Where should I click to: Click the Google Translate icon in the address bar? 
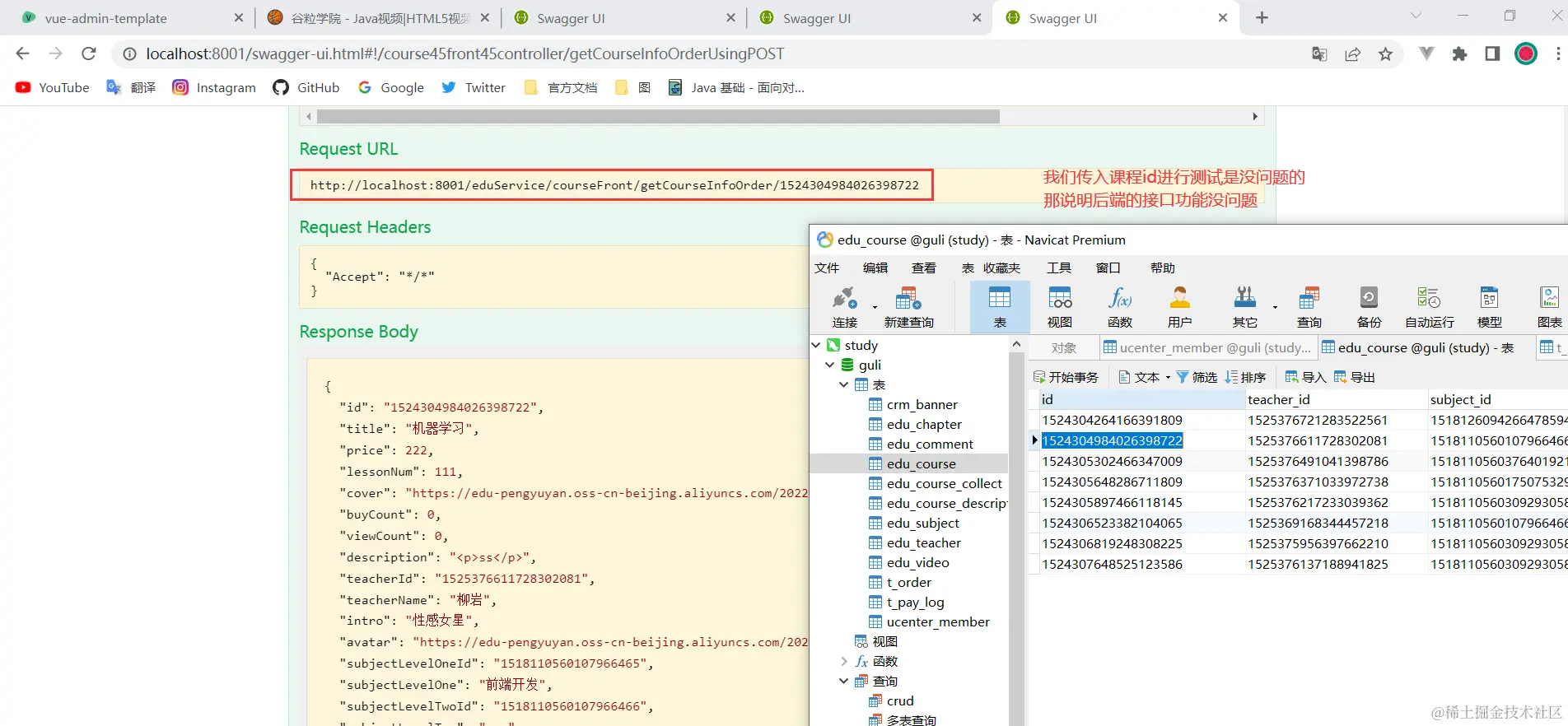[1319, 54]
